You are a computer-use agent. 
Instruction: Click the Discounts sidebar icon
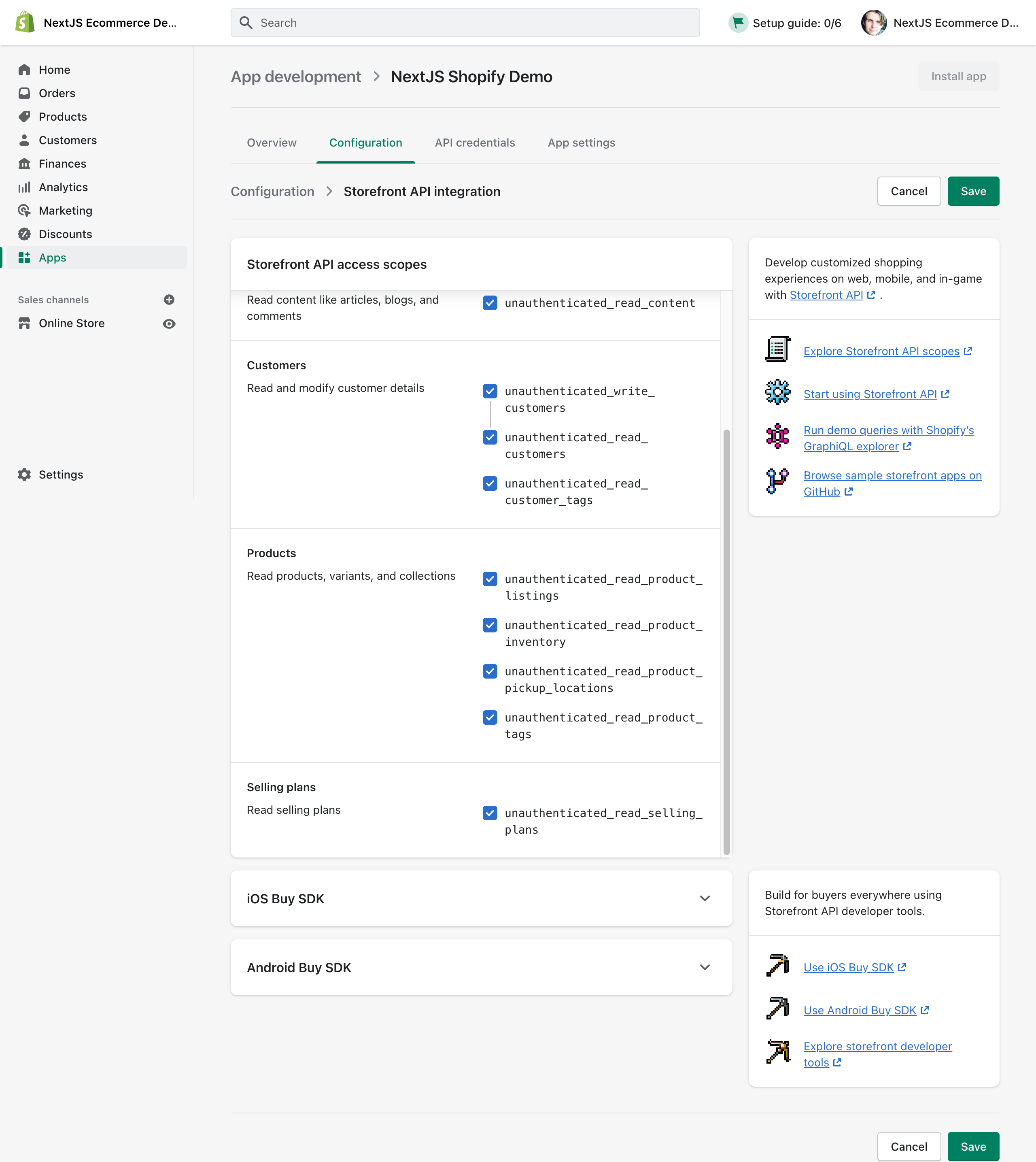[x=25, y=234]
